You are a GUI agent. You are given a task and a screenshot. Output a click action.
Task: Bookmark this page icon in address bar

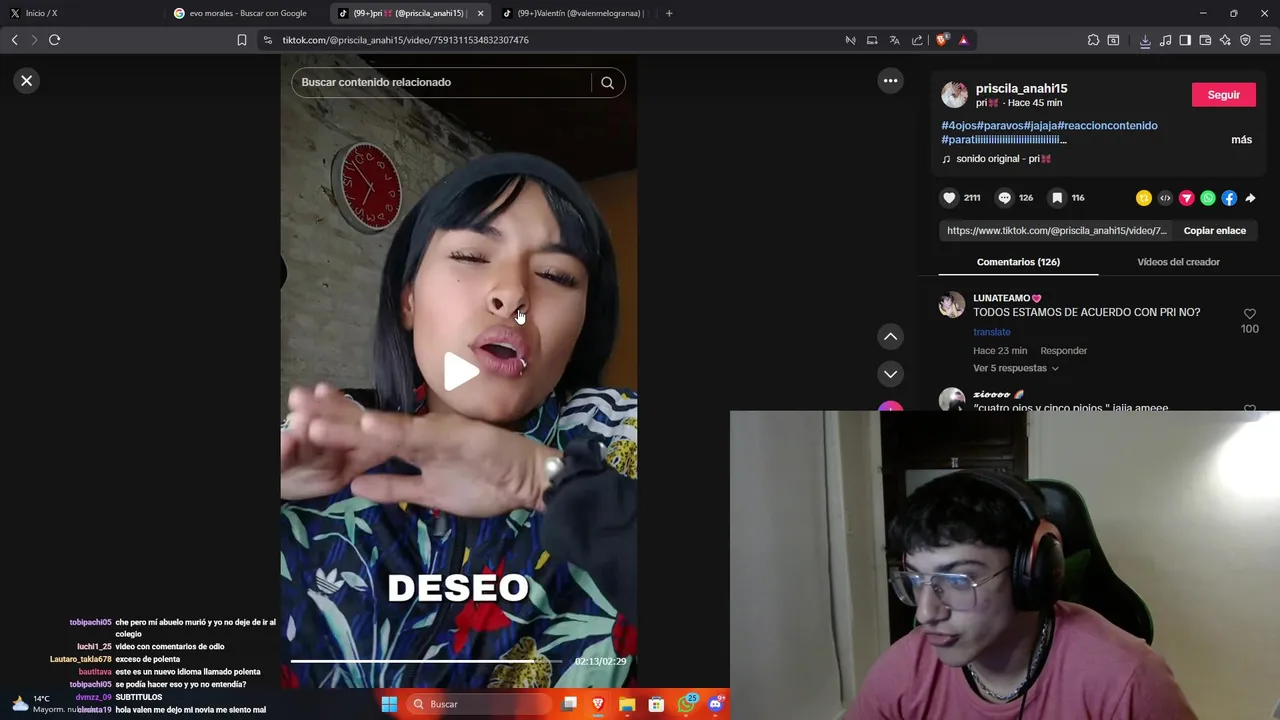pos(241,40)
